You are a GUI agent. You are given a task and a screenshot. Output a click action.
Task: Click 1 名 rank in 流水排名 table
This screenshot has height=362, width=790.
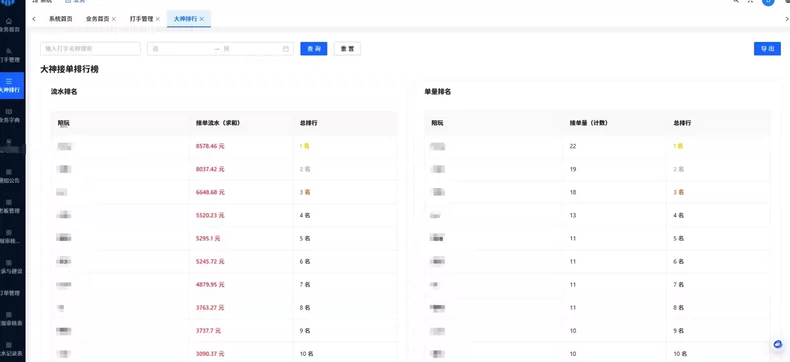click(304, 146)
